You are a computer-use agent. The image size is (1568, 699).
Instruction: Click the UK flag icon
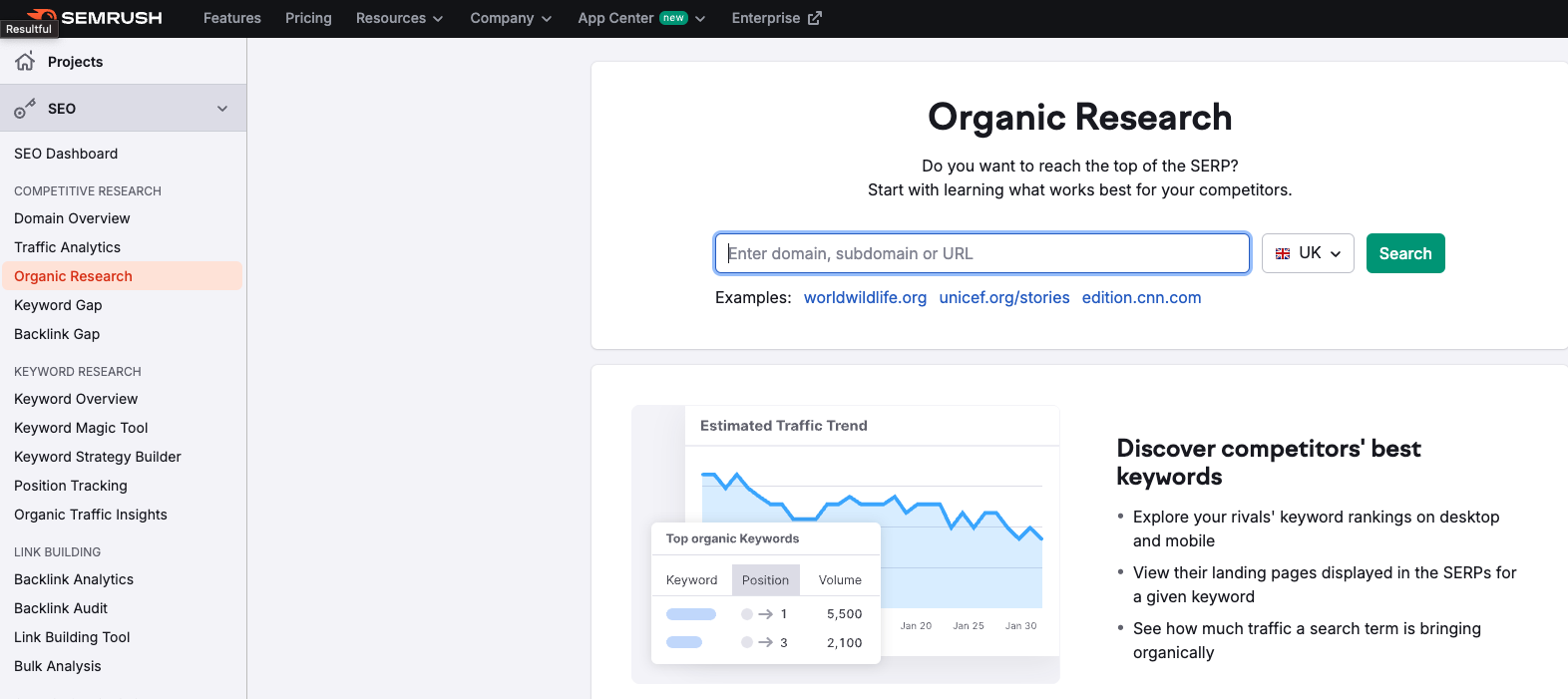tap(1283, 253)
